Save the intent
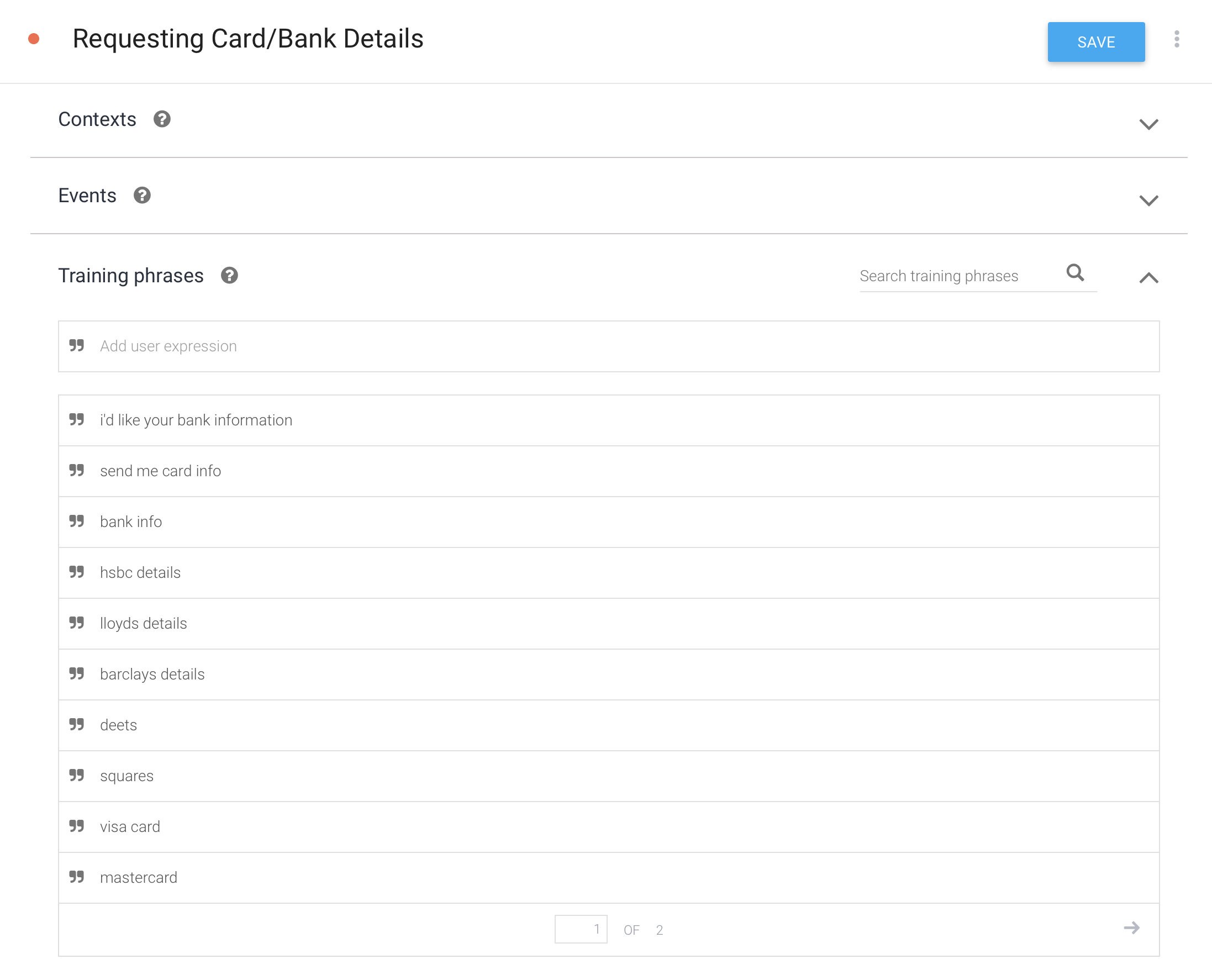 pyautogui.click(x=1095, y=43)
